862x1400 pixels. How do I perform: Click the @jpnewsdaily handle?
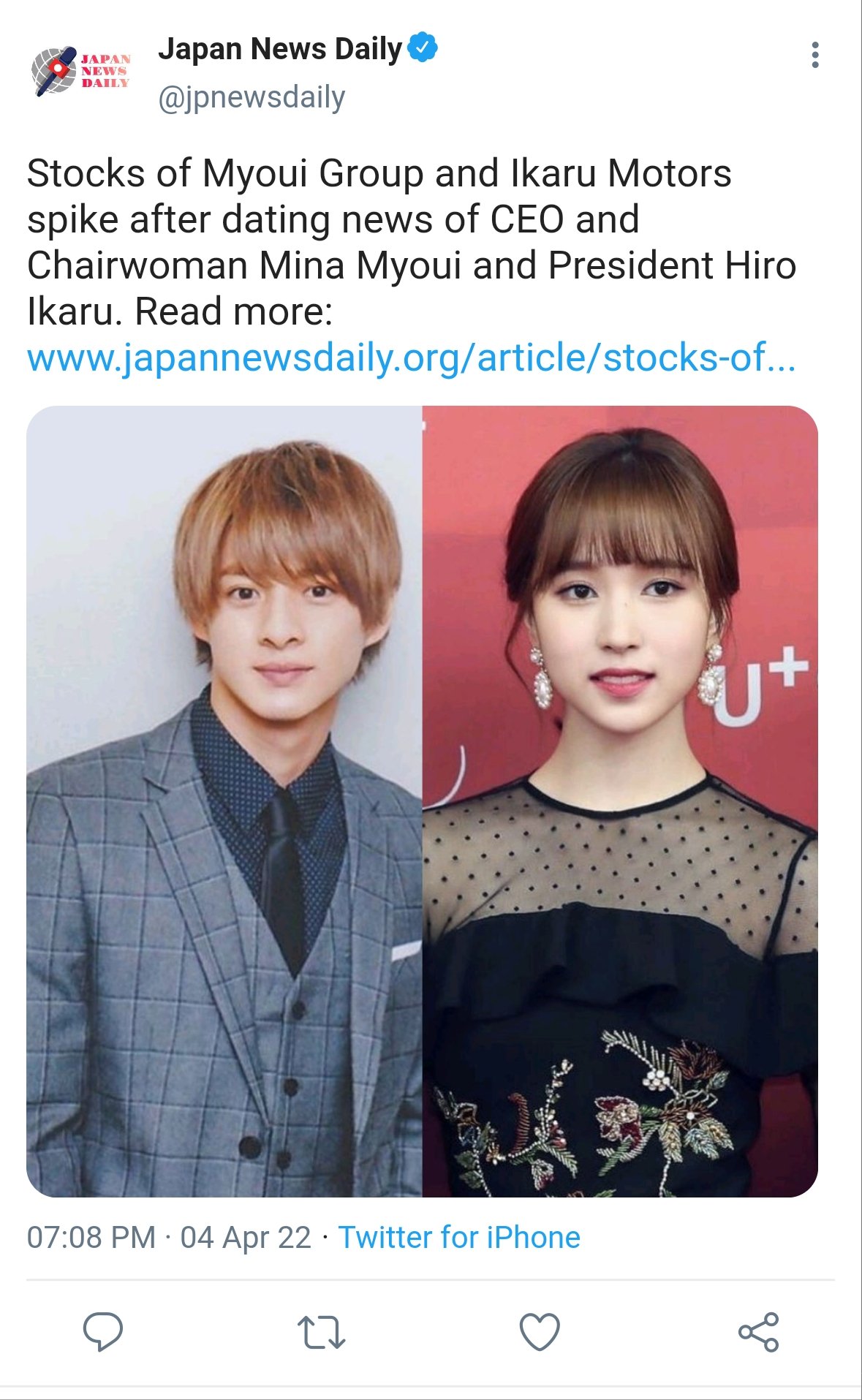pyautogui.click(x=252, y=97)
